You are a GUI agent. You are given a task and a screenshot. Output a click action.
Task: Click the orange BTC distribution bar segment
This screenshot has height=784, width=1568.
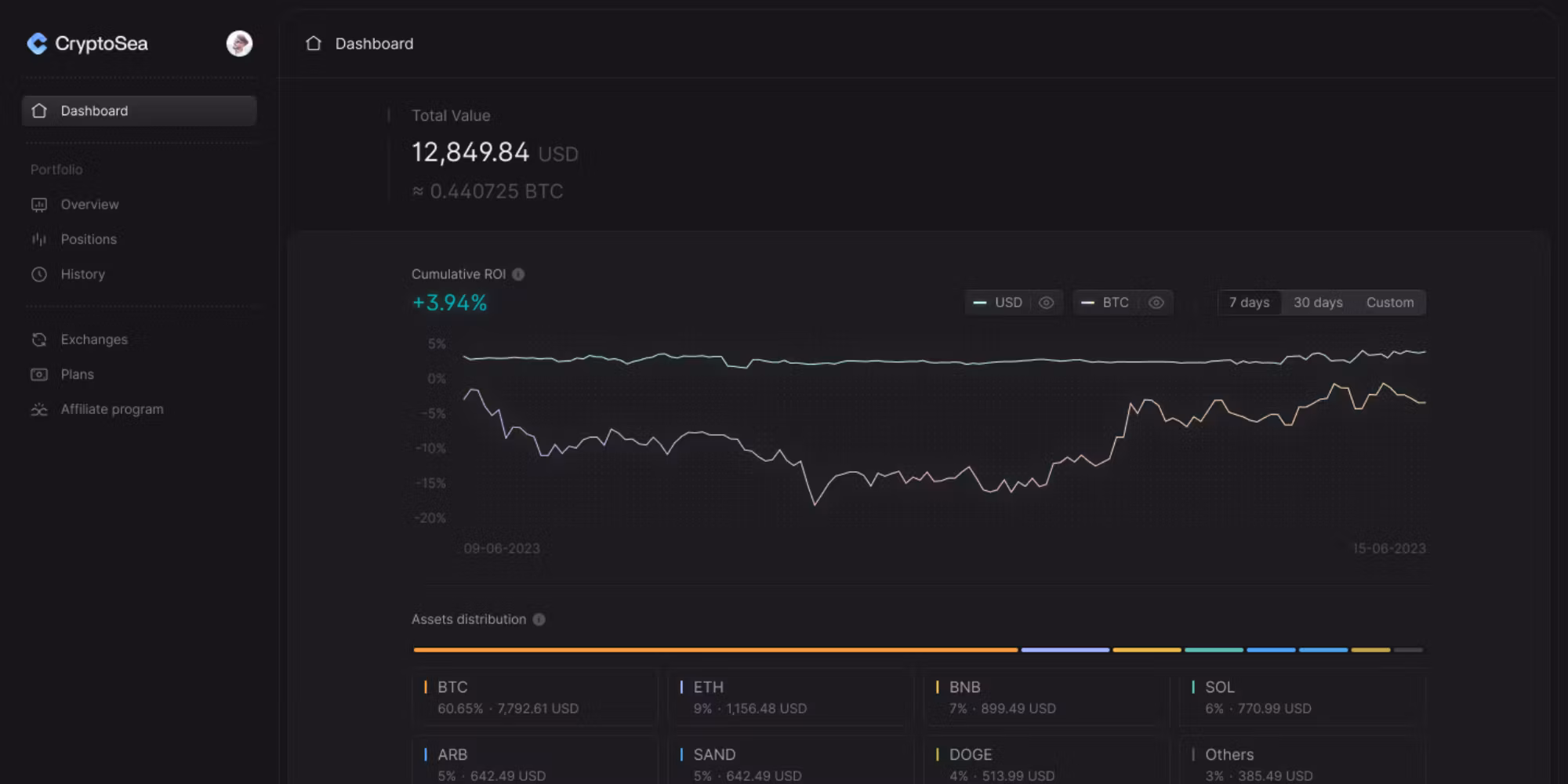(715, 650)
